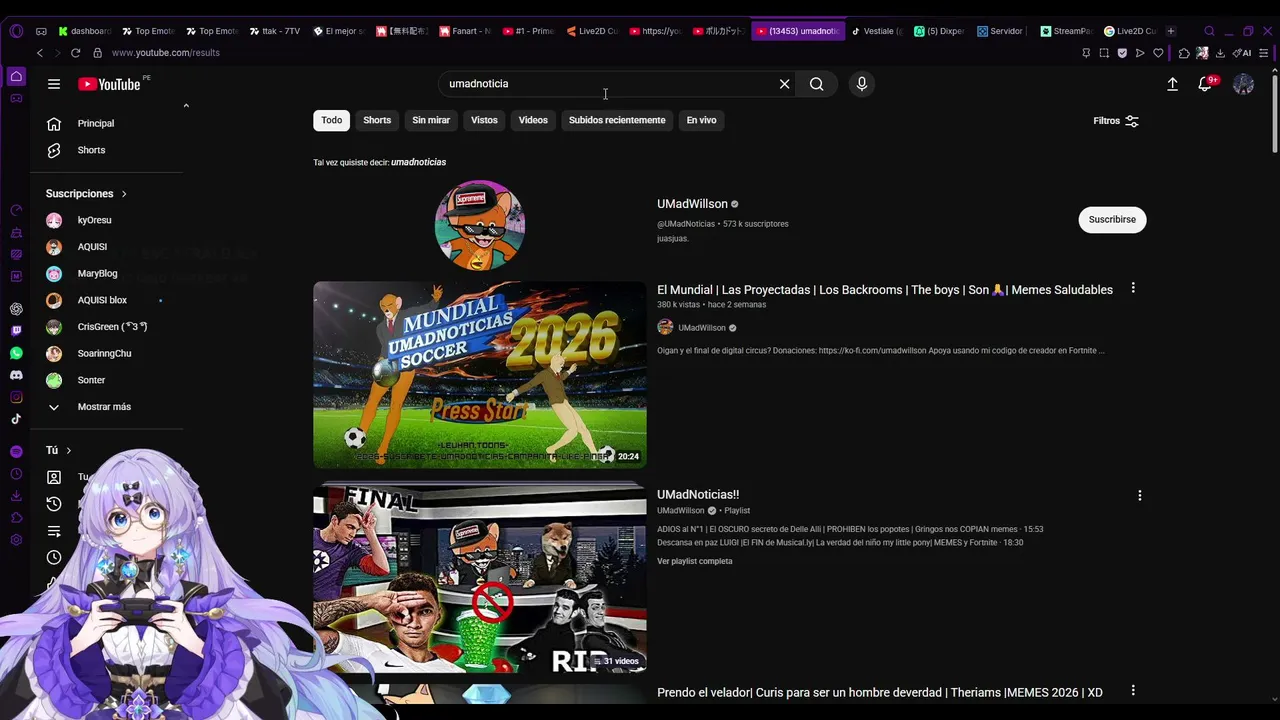
Task: Open Ver playlist completa link
Action: [695, 561]
